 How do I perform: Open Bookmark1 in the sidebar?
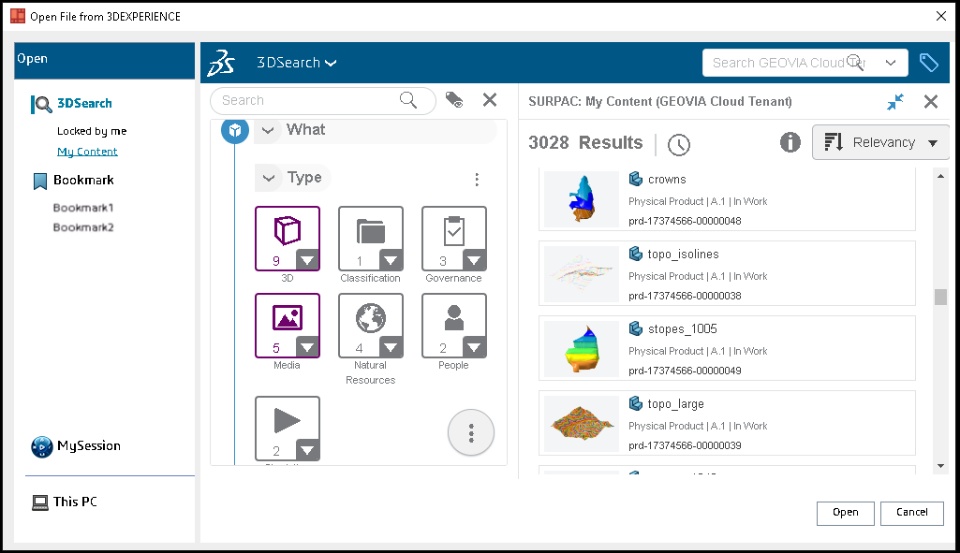pyautogui.click(x=83, y=208)
